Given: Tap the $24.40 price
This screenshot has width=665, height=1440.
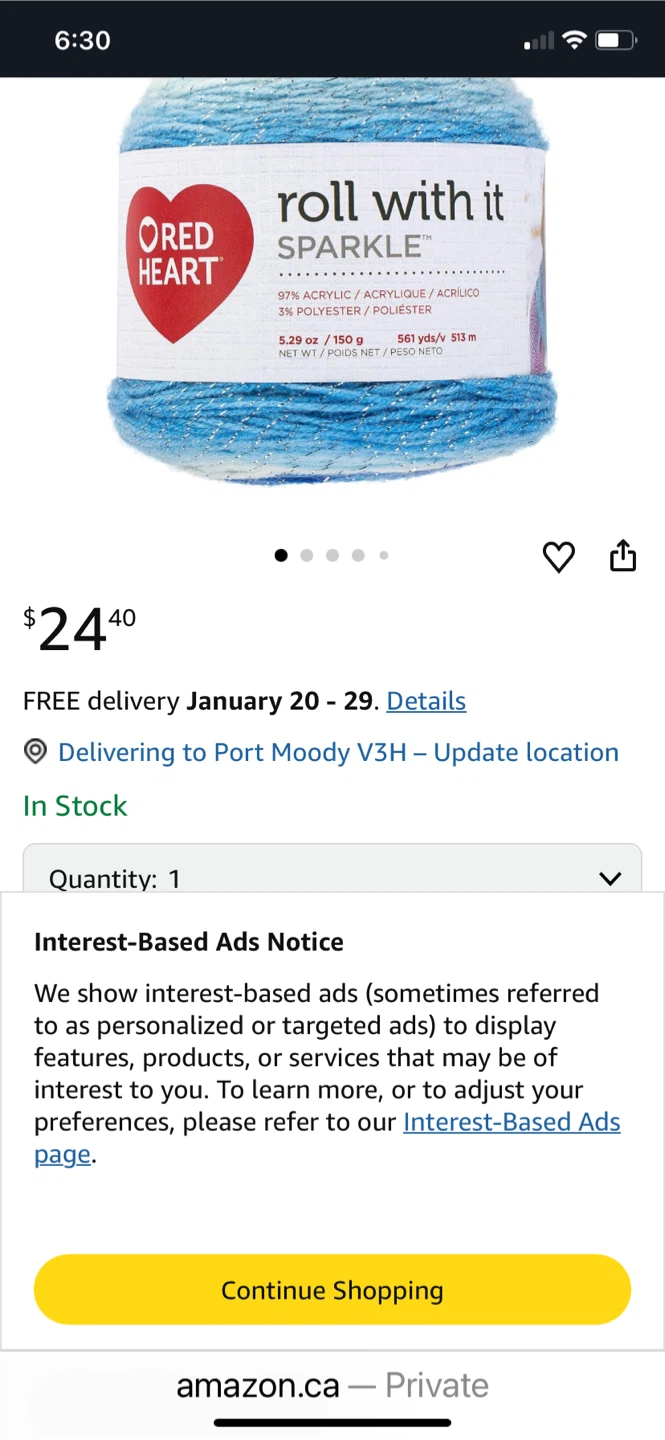Looking at the screenshot, I should pyautogui.click(x=80, y=629).
